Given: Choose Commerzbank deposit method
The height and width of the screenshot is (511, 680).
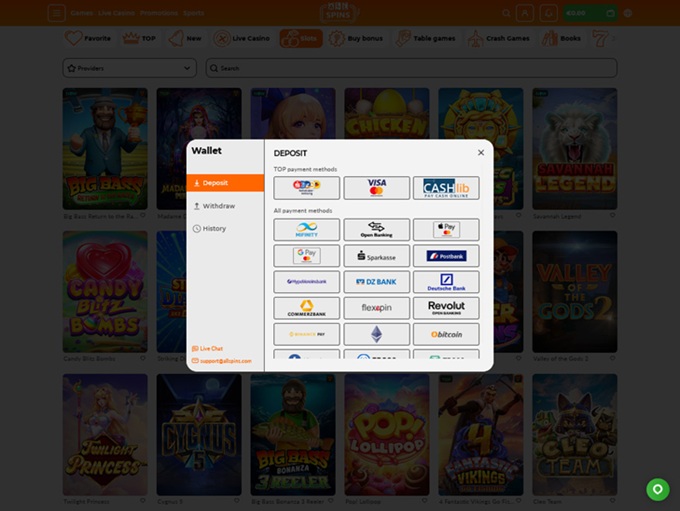Looking at the screenshot, I should coord(306,308).
